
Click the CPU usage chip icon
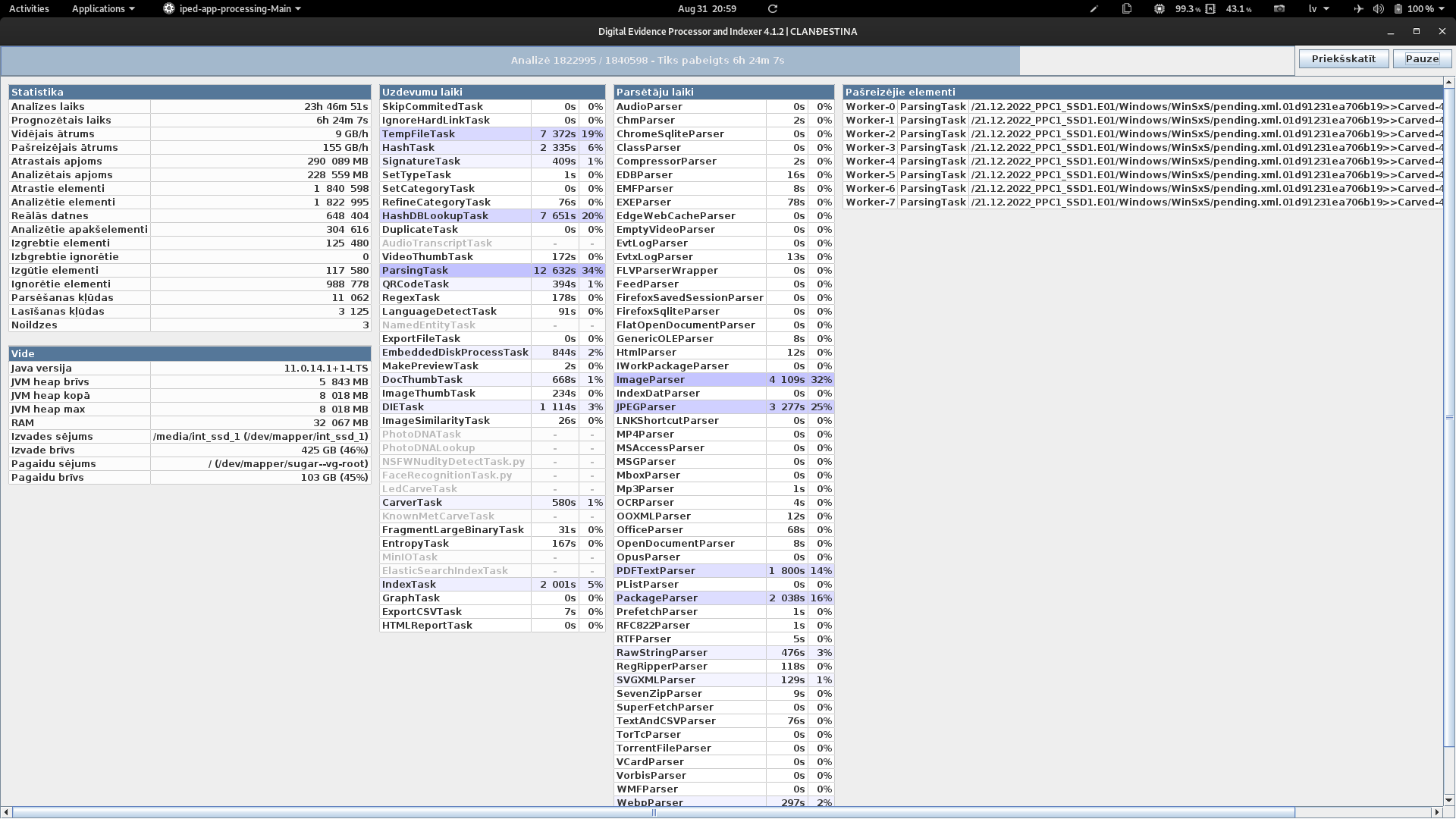(x=1159, y=9)
